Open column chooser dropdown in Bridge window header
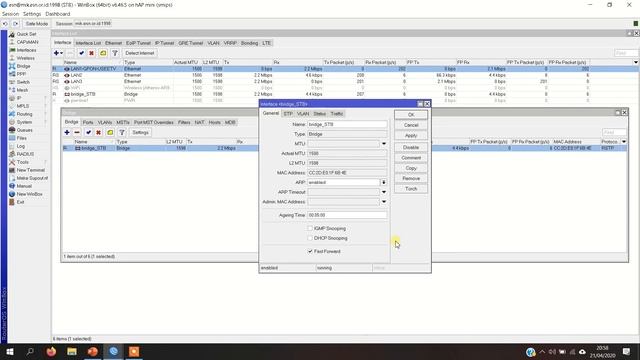Image resolution: width=640 pixels, height=360 pixels. [x=624, y=142]
